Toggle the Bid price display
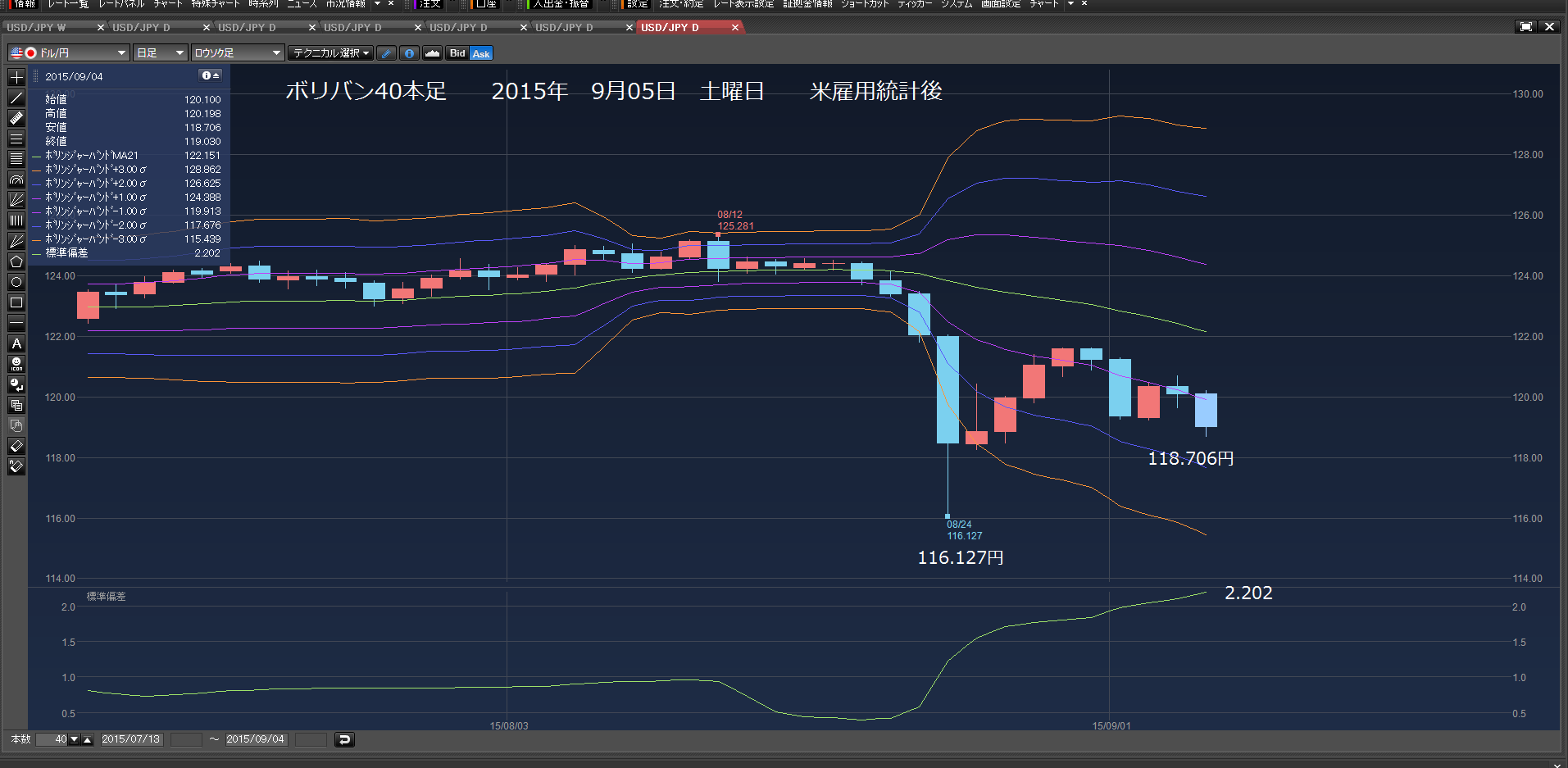This screenshot has height=768, width=1568. tap(457, 53)
